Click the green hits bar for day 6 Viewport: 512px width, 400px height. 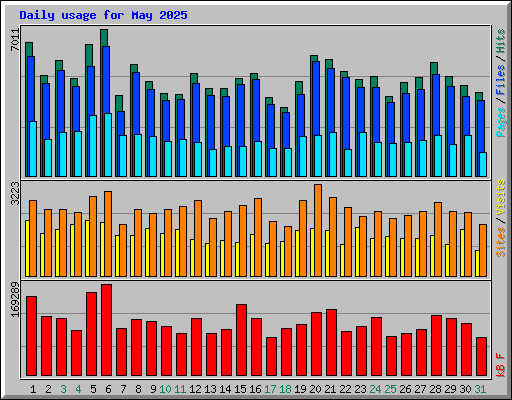coord(104,37)
